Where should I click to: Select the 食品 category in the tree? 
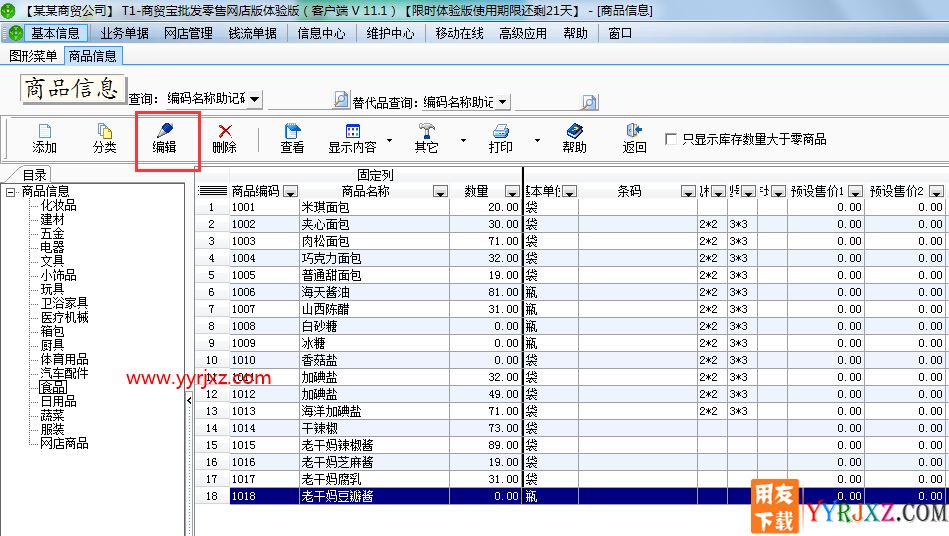[53, 387]
